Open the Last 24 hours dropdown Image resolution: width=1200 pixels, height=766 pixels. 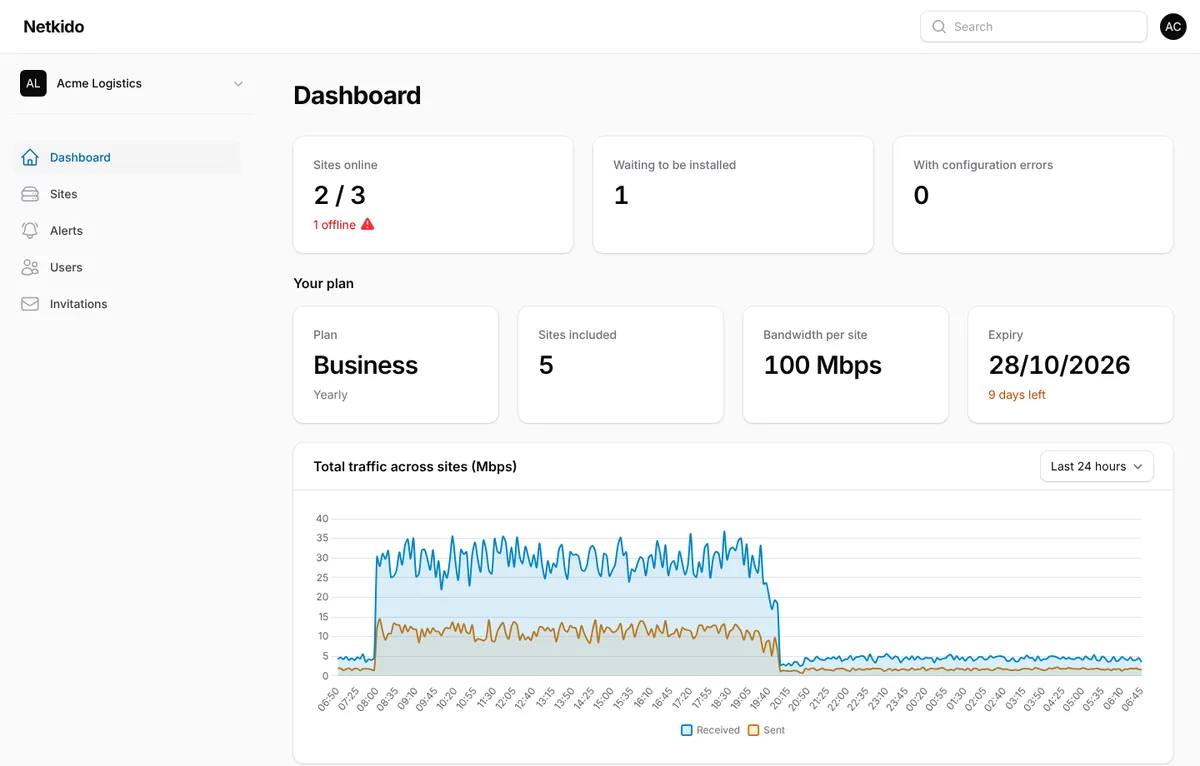point(1097,466)
